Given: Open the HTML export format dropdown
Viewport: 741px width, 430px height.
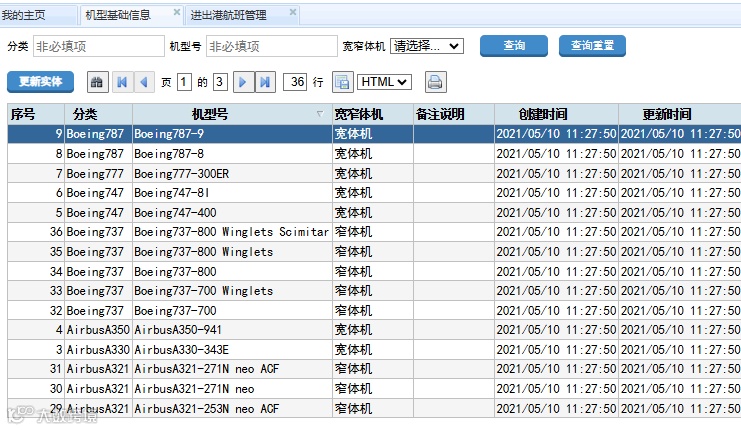Looking at the screenshot, I should (x=384, y=82).
